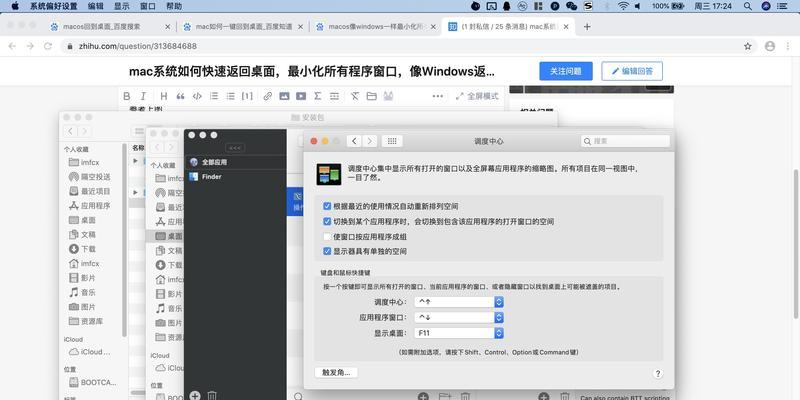This screenshot has width=800, height=400.
Task: Open Spotlight search in the menu bar
Action: 747,6
